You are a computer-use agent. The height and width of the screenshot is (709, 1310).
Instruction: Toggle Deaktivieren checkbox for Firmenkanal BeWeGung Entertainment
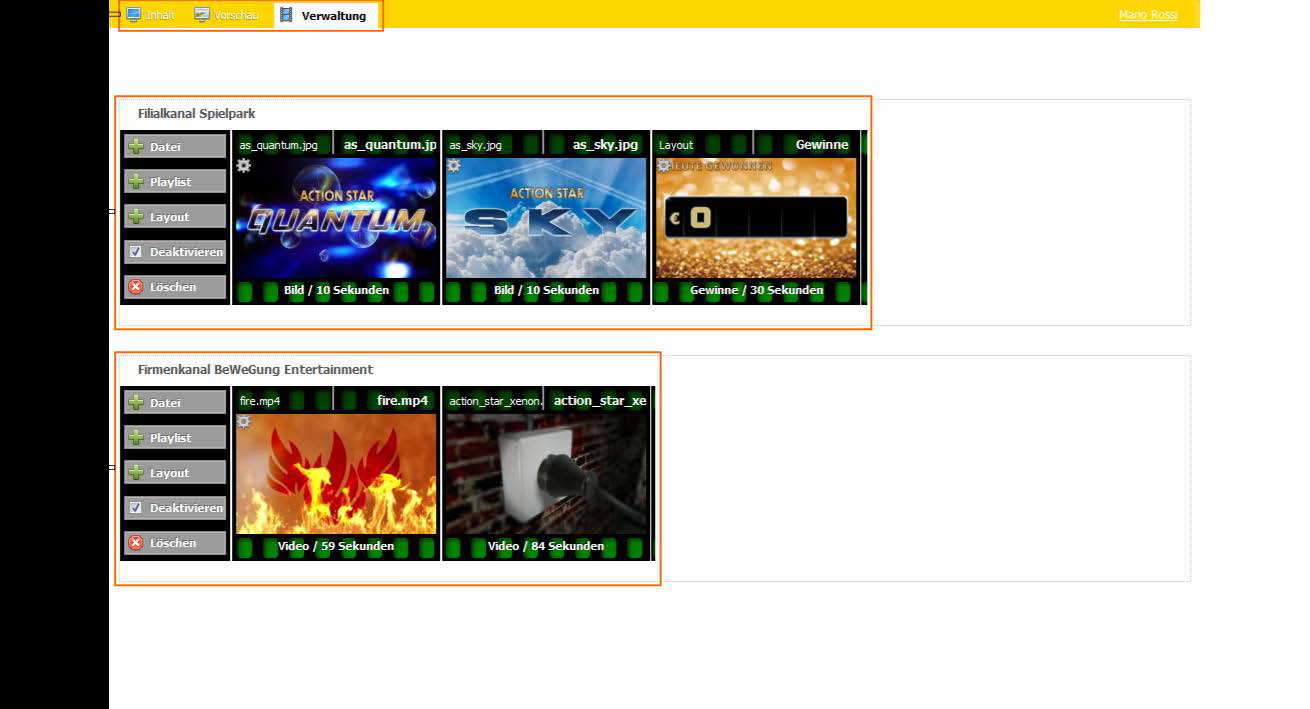(136, 508)
